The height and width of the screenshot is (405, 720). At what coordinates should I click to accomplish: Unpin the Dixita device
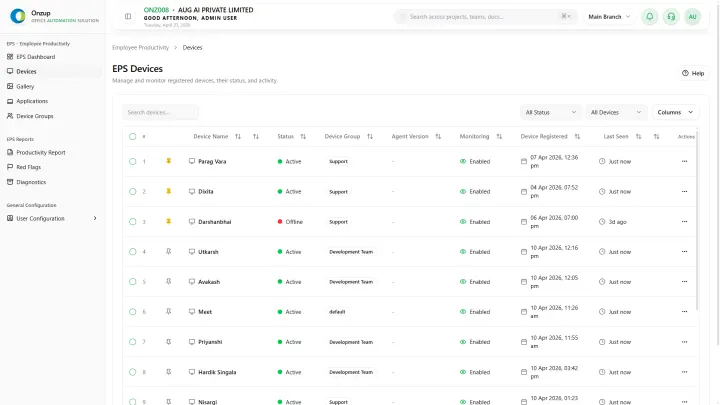pos(169,191)
